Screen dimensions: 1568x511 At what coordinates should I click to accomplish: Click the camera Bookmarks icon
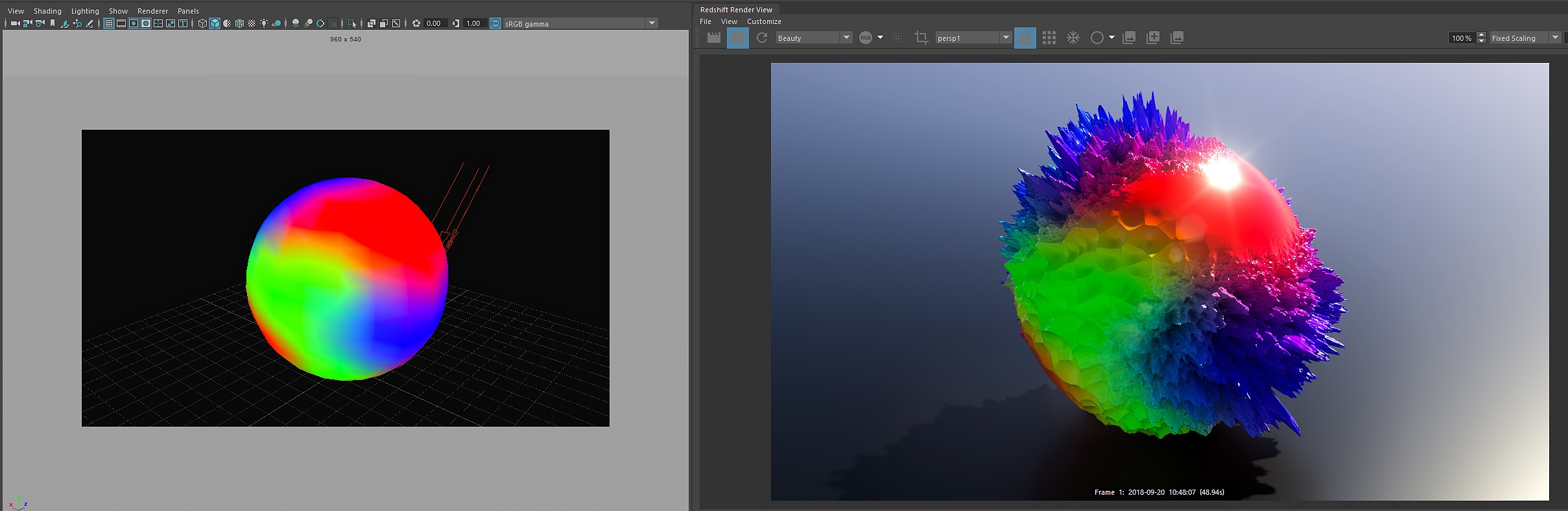[53, 23]
